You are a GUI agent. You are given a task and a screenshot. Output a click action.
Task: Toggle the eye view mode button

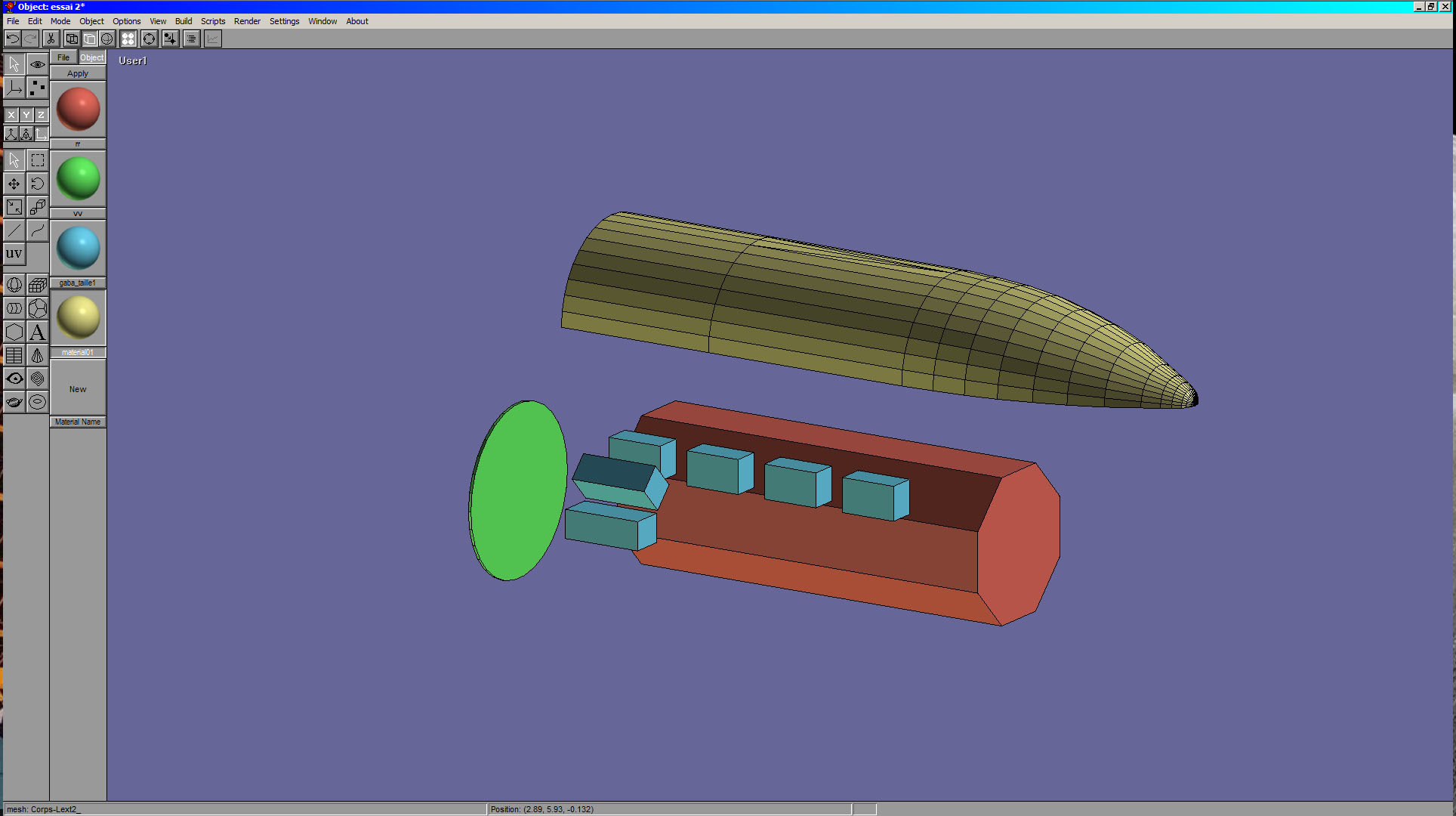pyautogui.click(x=37, y=64)
